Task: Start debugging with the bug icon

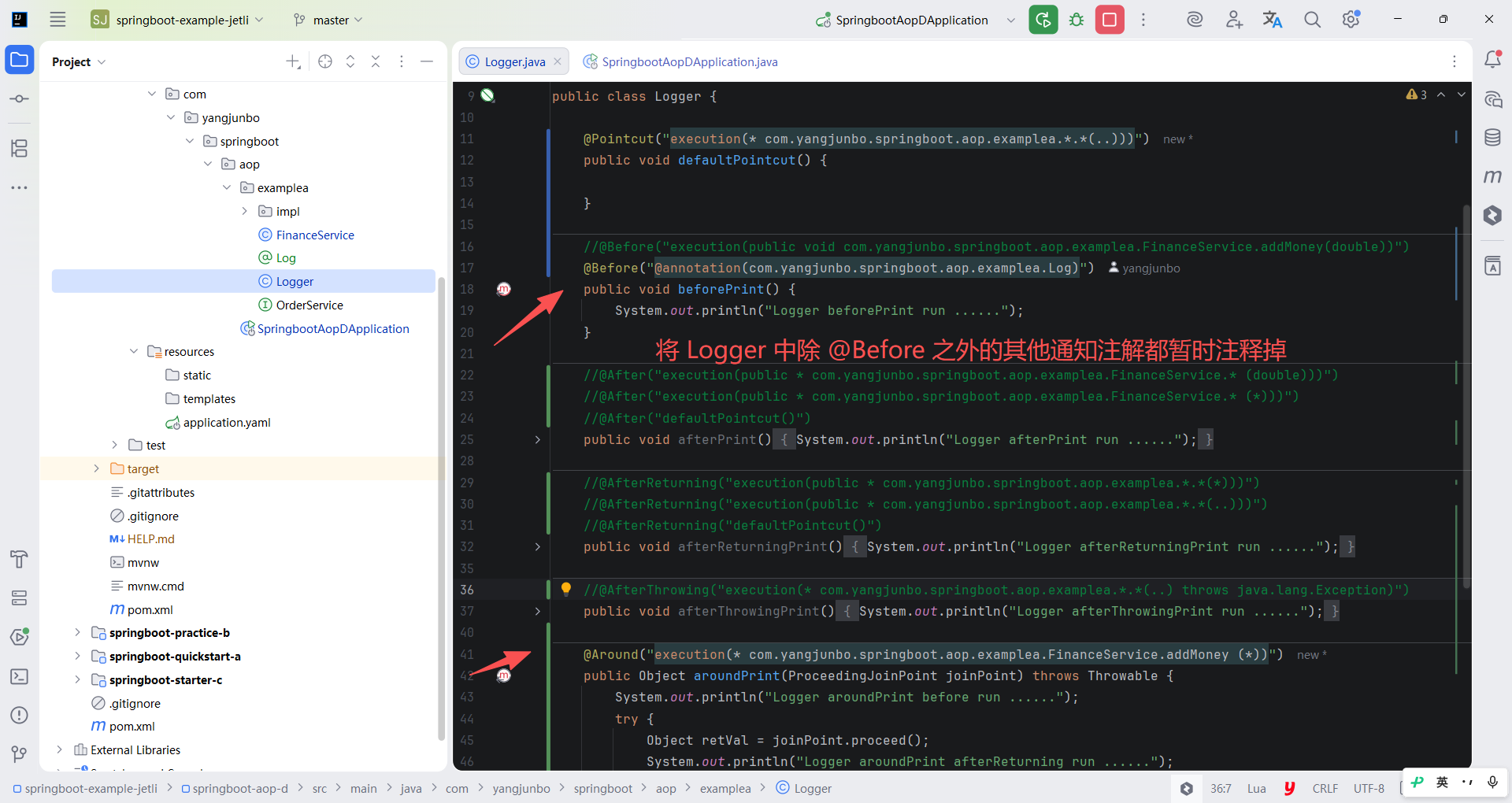Action: (1077, 20)
